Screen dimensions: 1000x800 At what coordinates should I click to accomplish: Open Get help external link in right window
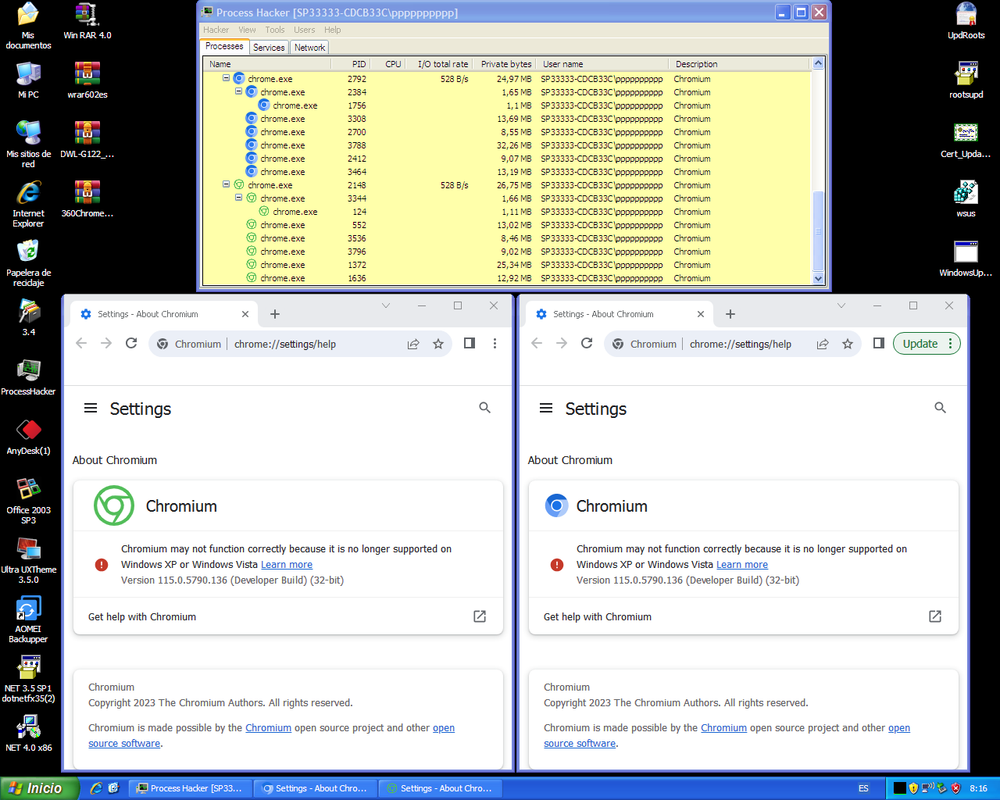click(x=935, y=616)
